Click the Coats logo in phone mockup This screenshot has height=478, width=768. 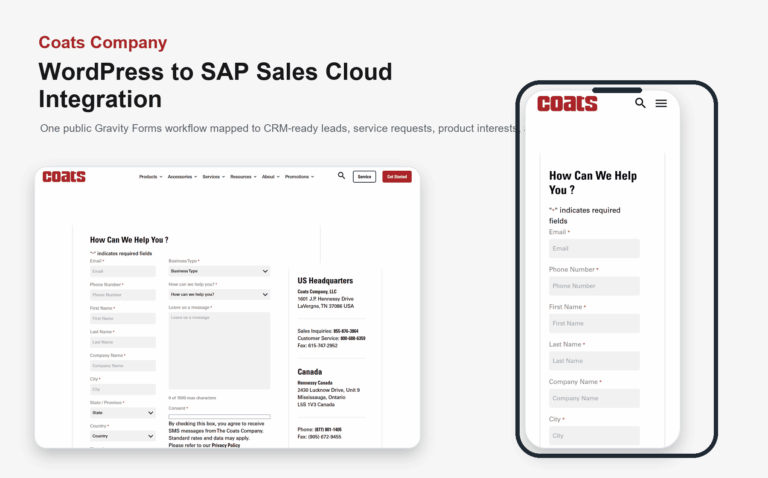click(567, 103)
